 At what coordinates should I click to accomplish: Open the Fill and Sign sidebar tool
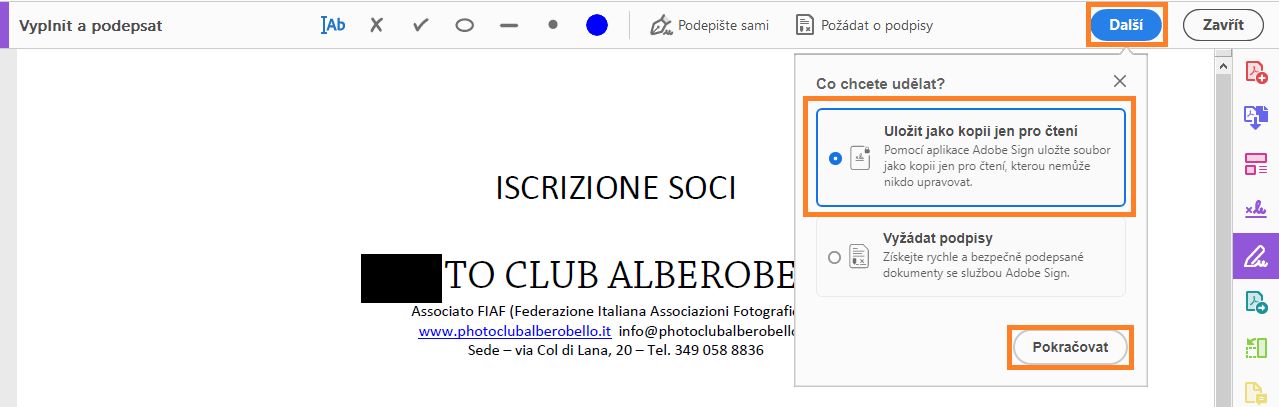[x=1255, y=256]
